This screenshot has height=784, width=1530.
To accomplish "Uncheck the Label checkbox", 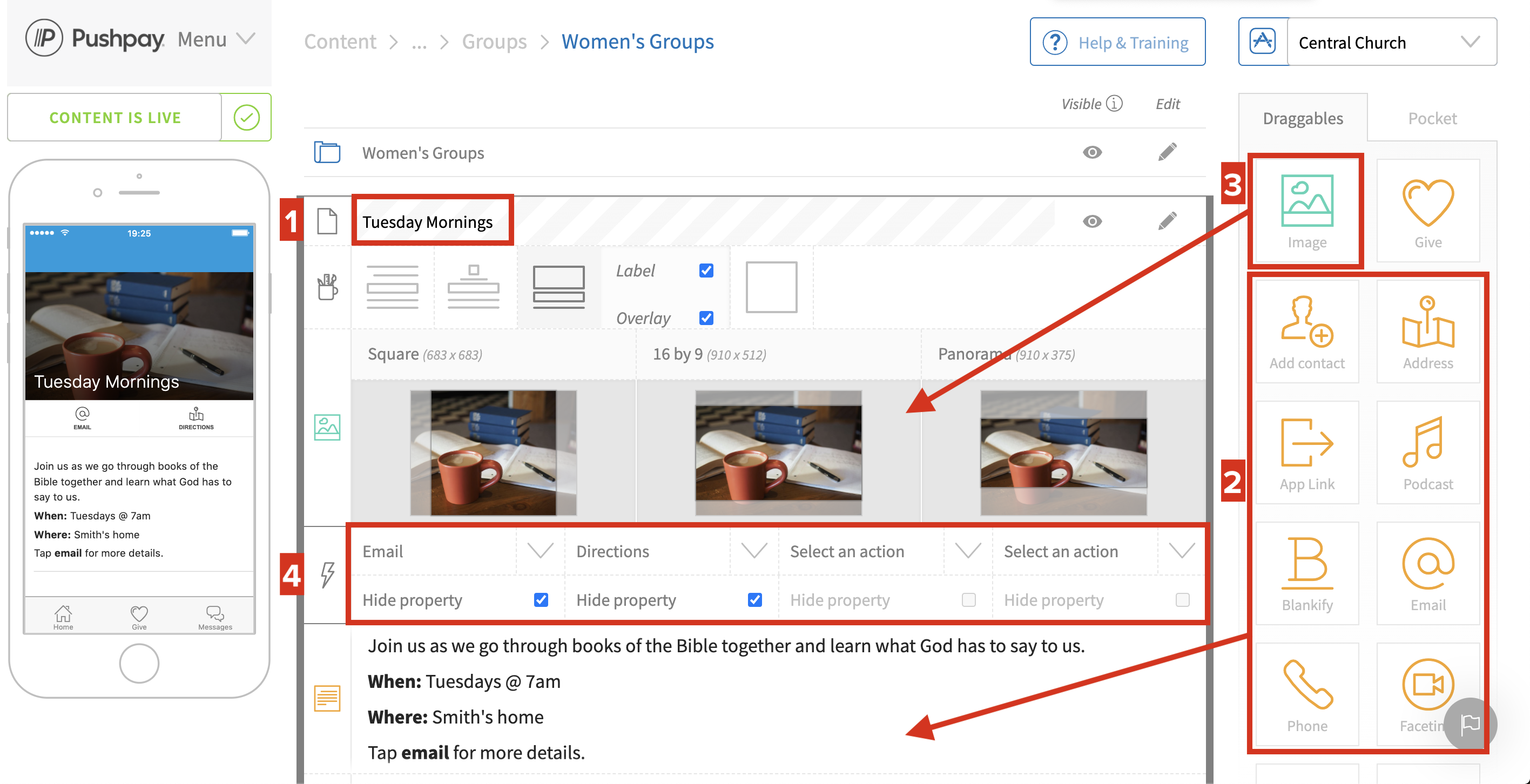I will coord(706,271).
